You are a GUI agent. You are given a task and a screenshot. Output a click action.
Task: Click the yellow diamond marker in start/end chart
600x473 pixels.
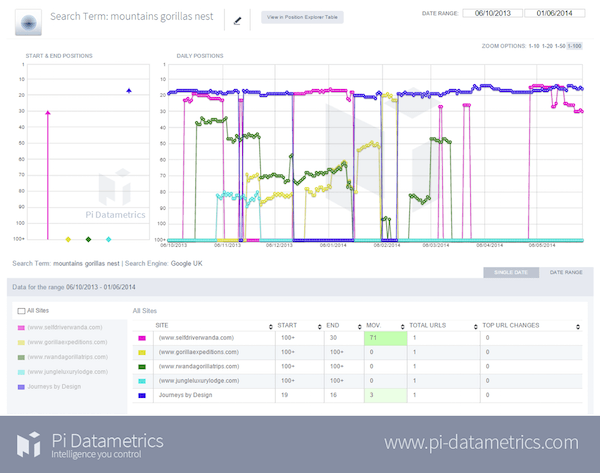[68, 240]
